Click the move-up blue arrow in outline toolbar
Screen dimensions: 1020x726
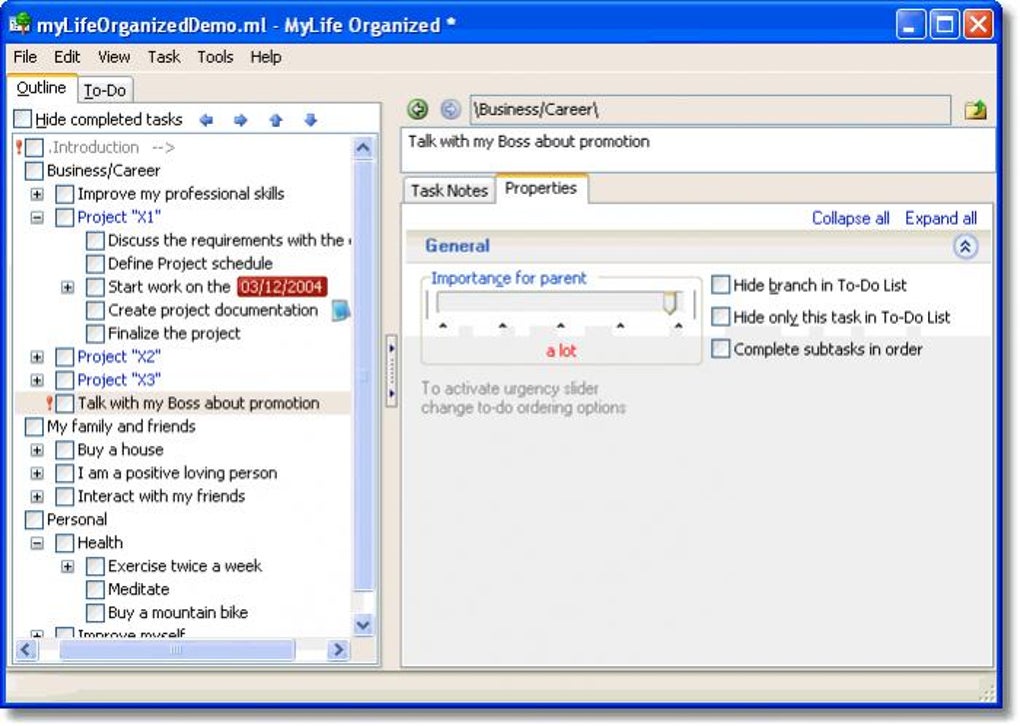click(276, 120)
